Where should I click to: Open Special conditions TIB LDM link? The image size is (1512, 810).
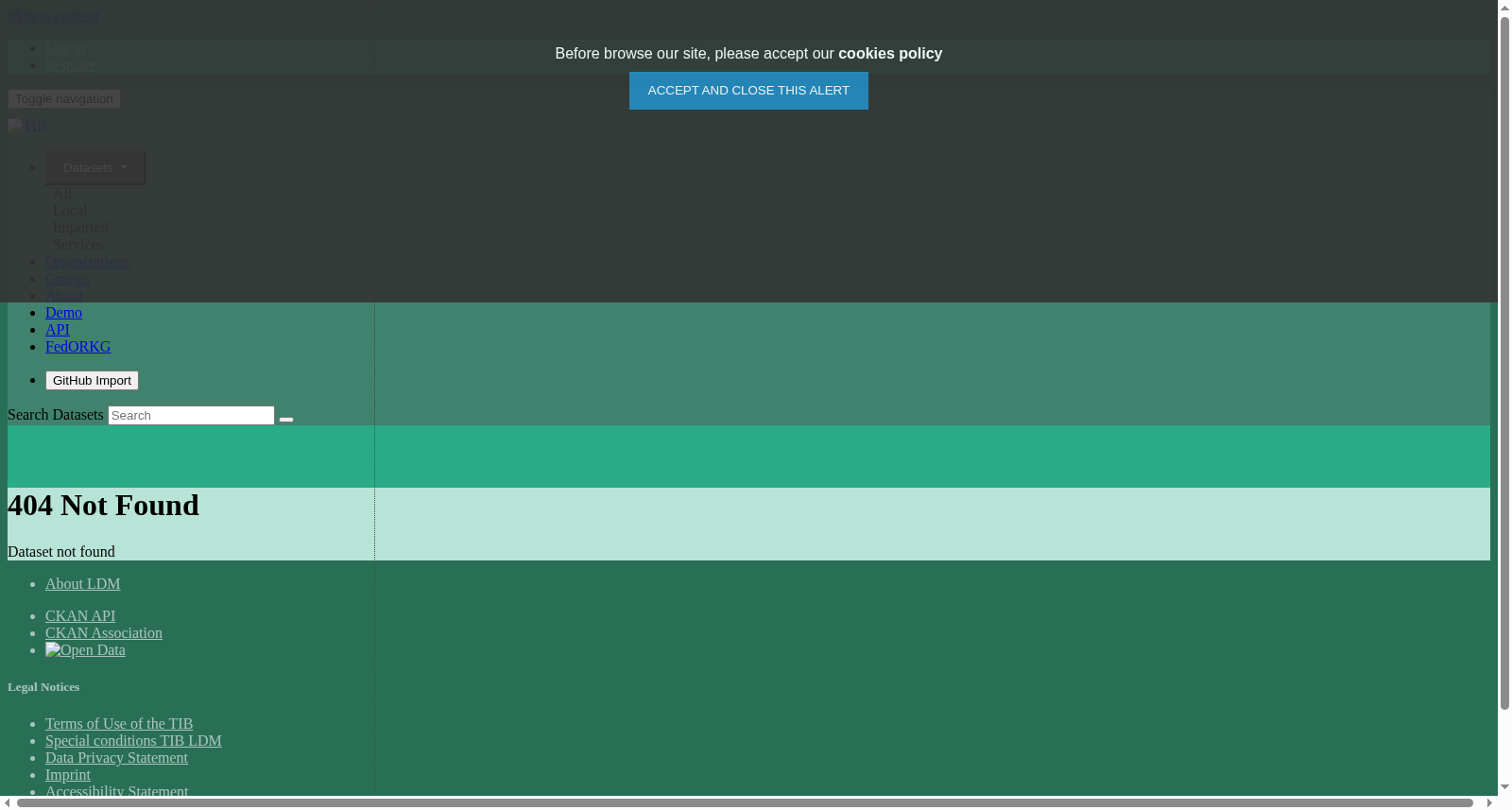133,741
